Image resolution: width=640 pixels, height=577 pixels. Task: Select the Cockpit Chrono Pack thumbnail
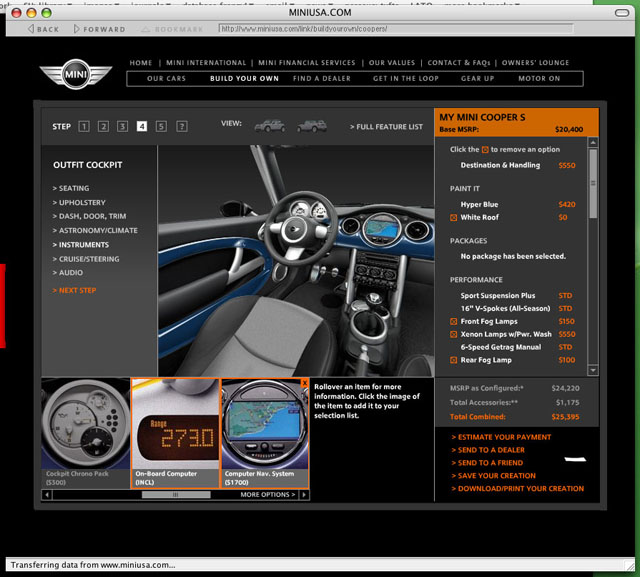[86, 432]
